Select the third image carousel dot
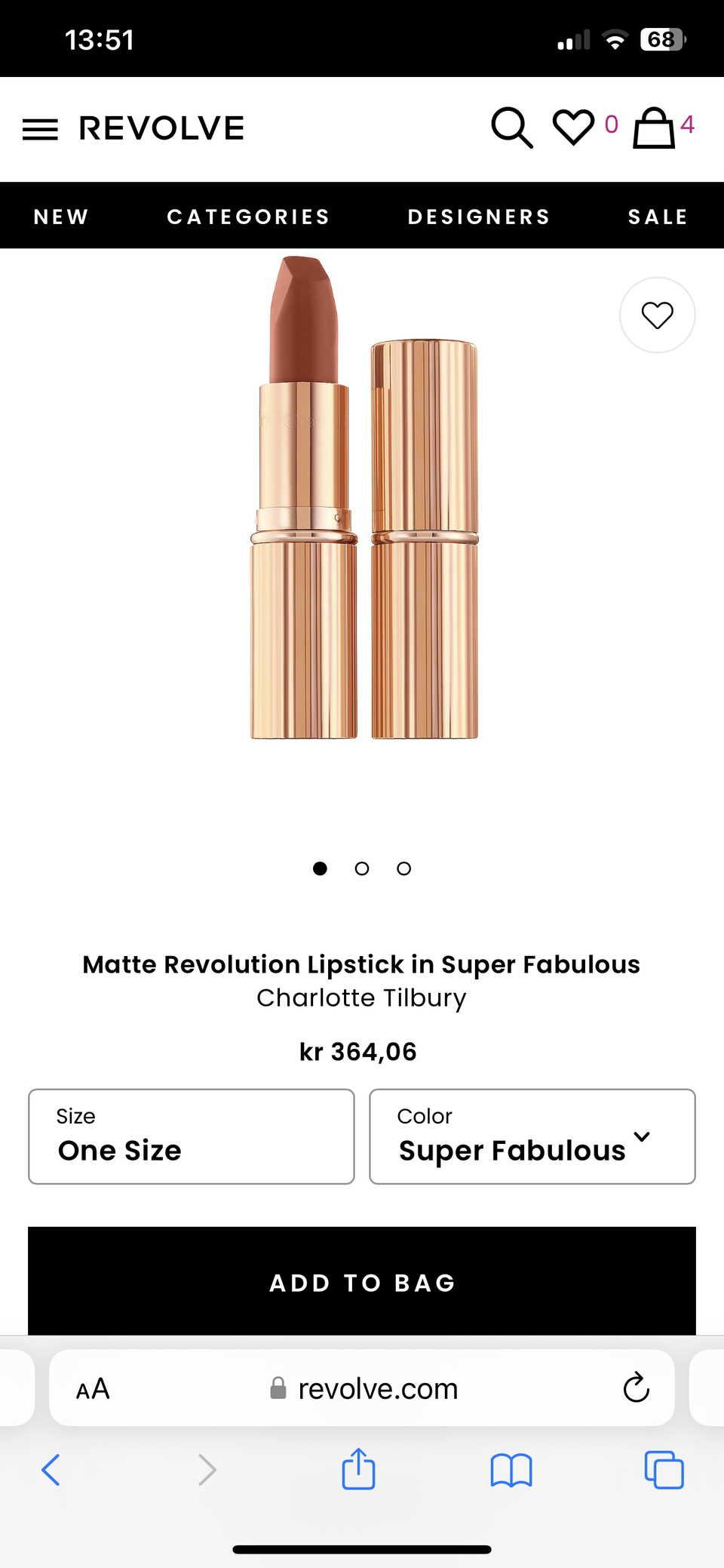The image size is (724, 1568). pyautogui.click(x=404, y=869)
